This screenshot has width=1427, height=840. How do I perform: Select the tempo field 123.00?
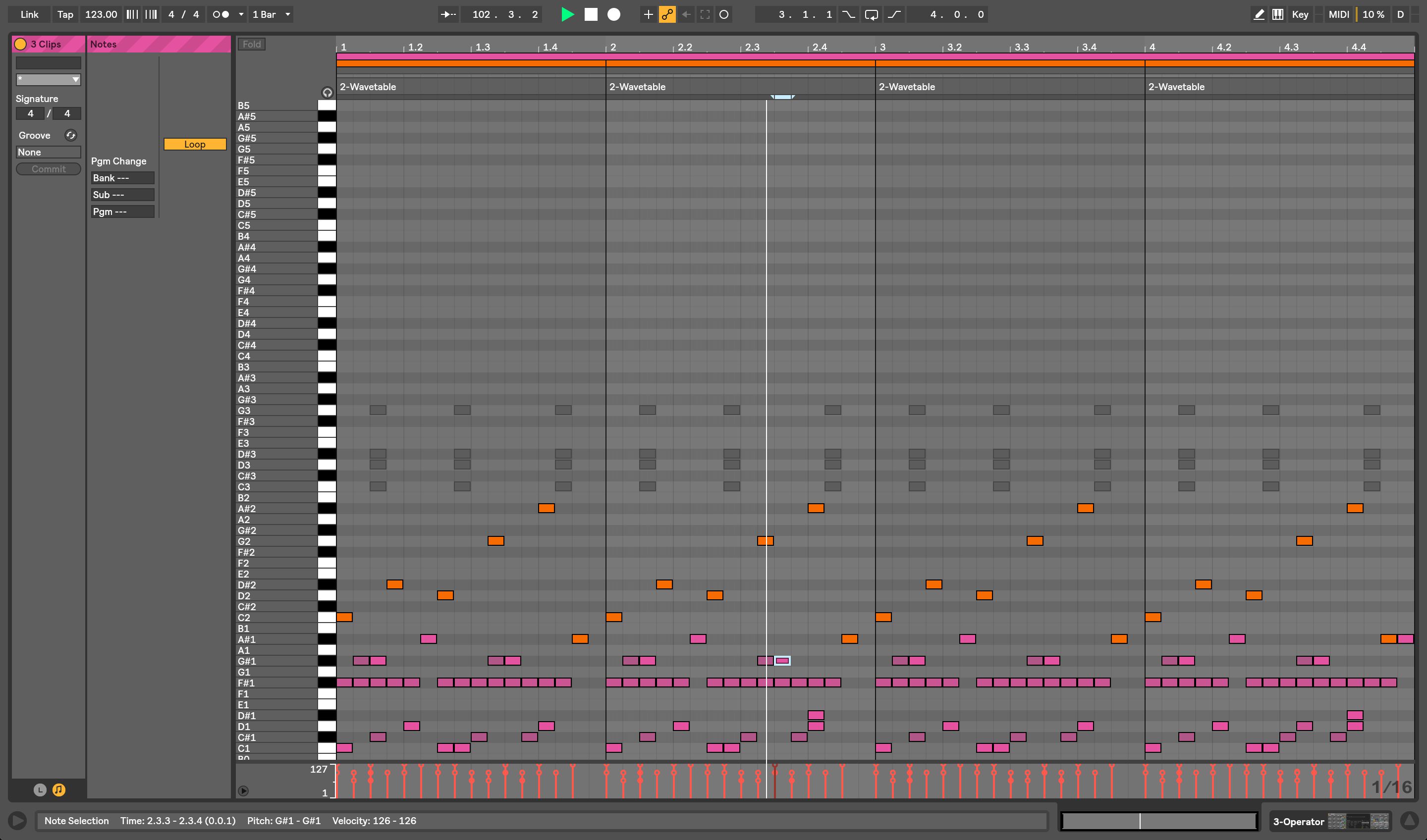pos(101,15)
